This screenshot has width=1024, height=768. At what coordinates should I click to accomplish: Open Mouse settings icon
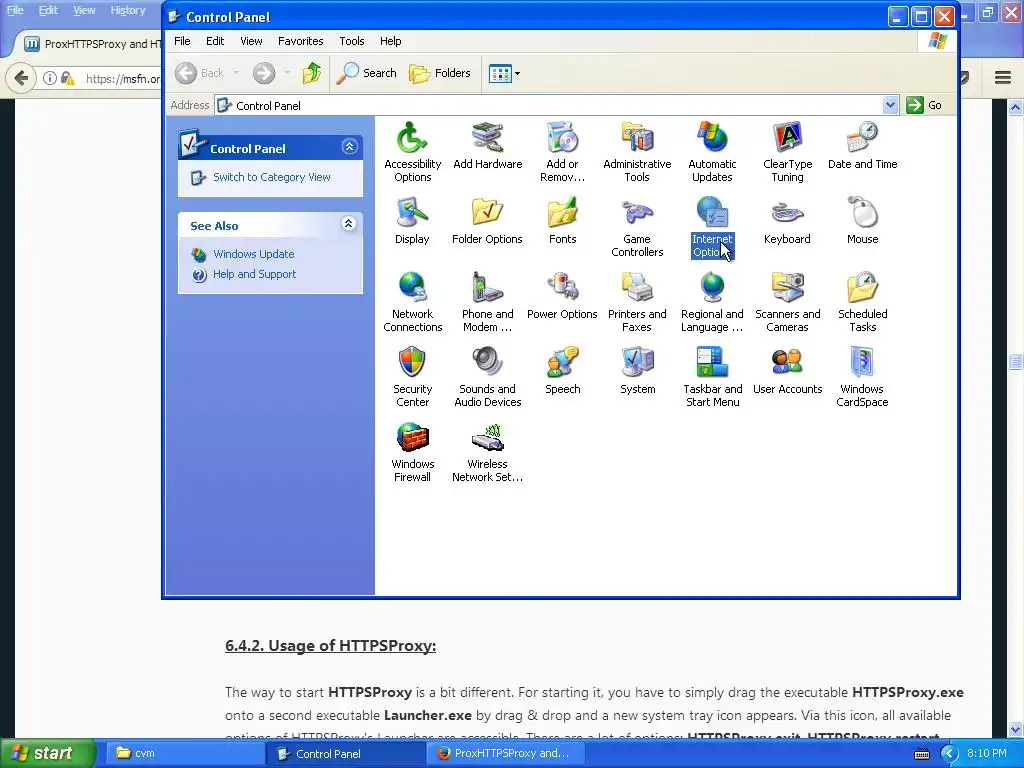(x=862, y=220)
